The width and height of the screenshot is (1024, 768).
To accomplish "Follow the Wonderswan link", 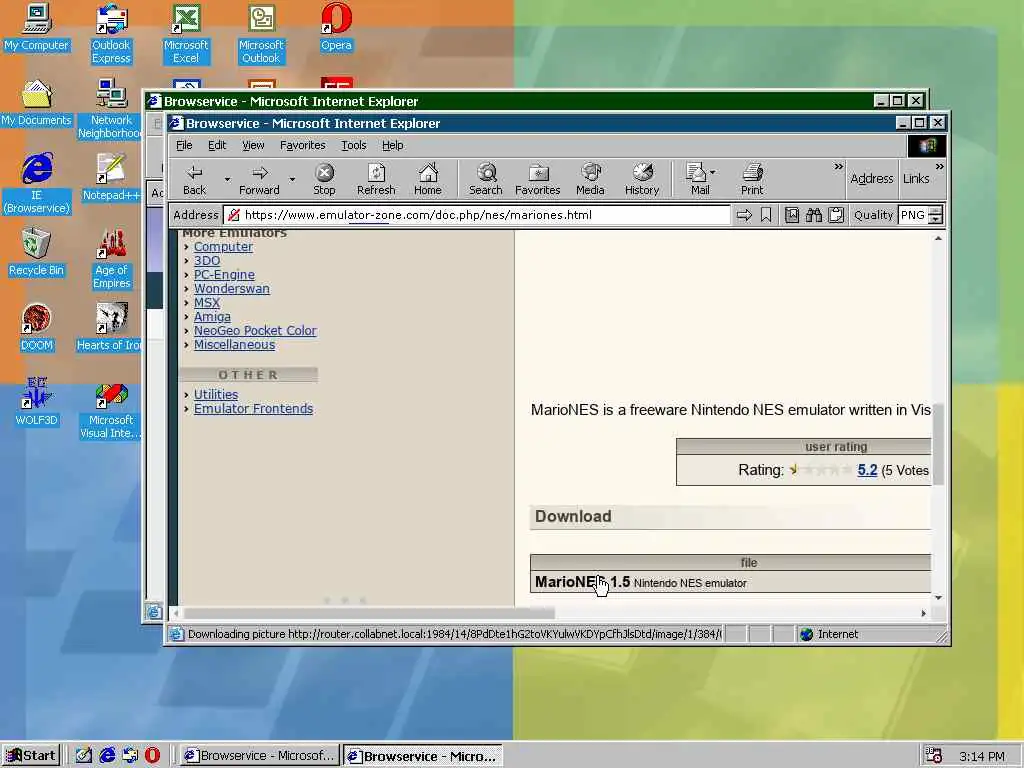I will click(x=232, y=289).
